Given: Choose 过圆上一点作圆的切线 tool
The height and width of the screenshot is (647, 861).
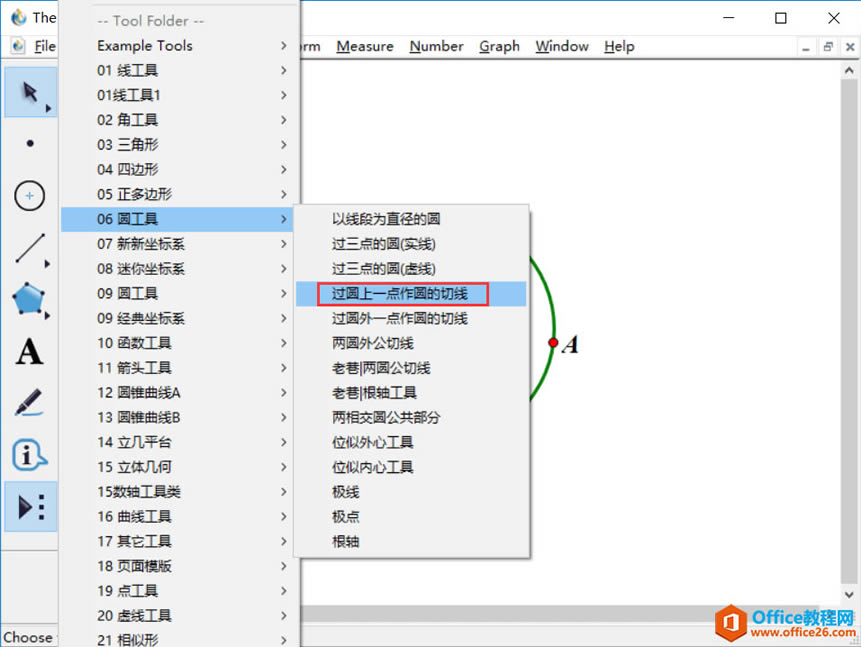Looking at the screenshot, I should [x=411, y=293].
